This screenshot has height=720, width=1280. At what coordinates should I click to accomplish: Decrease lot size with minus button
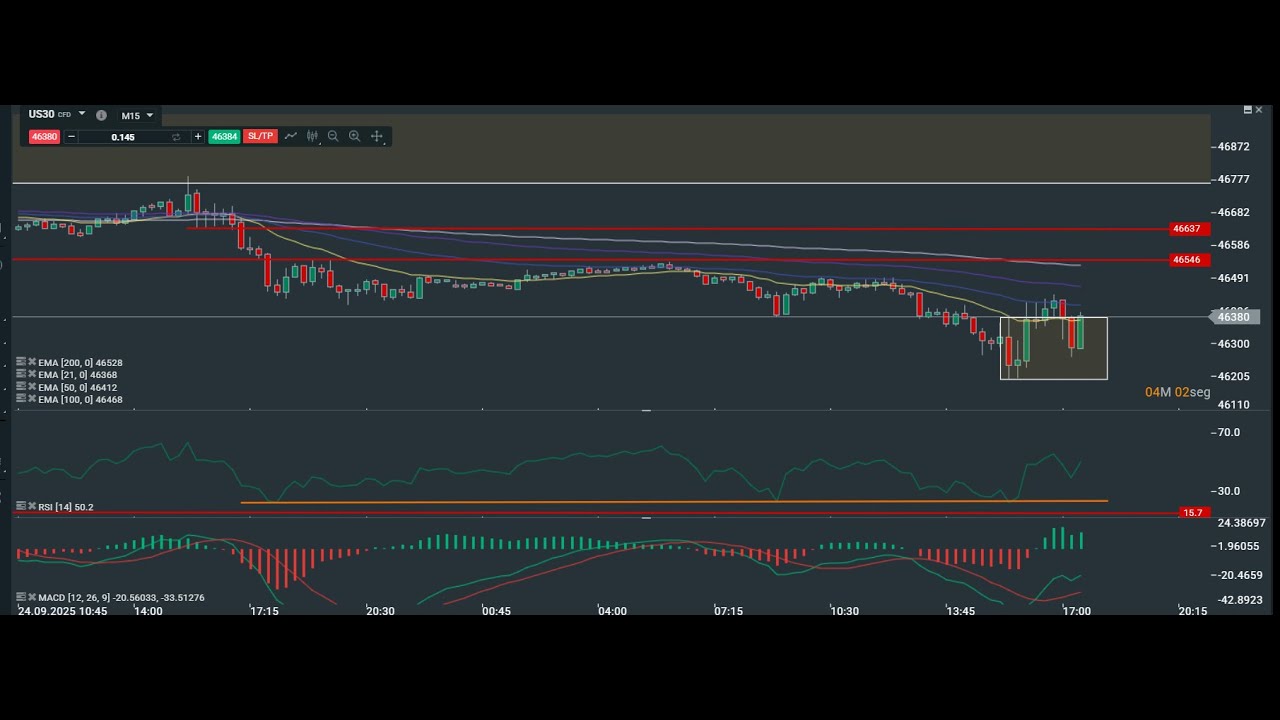[x=72, y=137]
